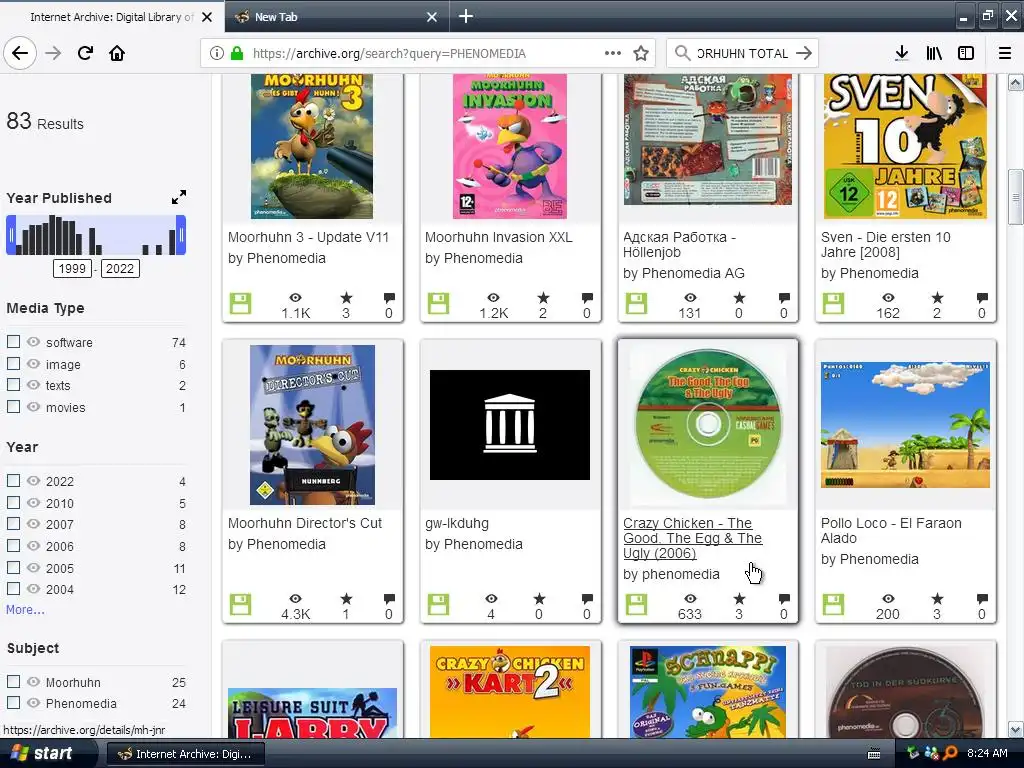This screenshot has height=768, width=1024.
Task: Click software icon on Moorhuhn 3 card
Action: click(240, 304)
